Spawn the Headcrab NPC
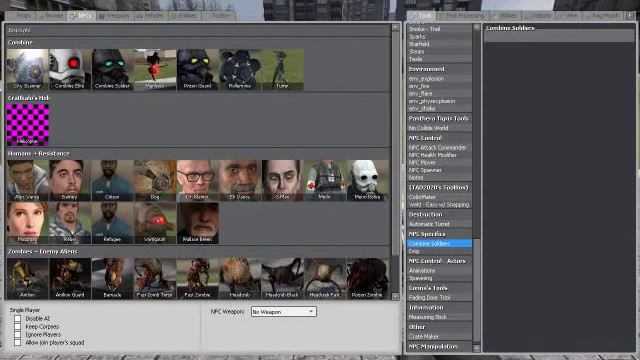640x360 pixels. pos(240,278)
